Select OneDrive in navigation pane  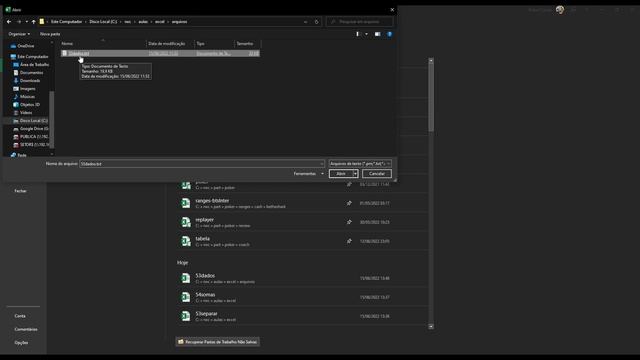pos(26,46)
